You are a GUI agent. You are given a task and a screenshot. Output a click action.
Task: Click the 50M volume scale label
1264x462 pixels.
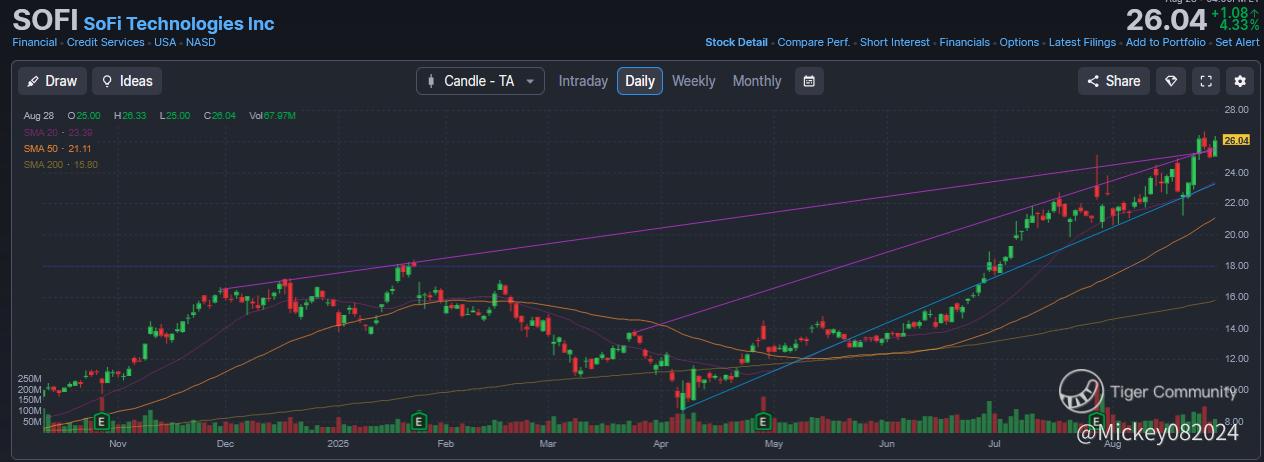click(33, 421)
